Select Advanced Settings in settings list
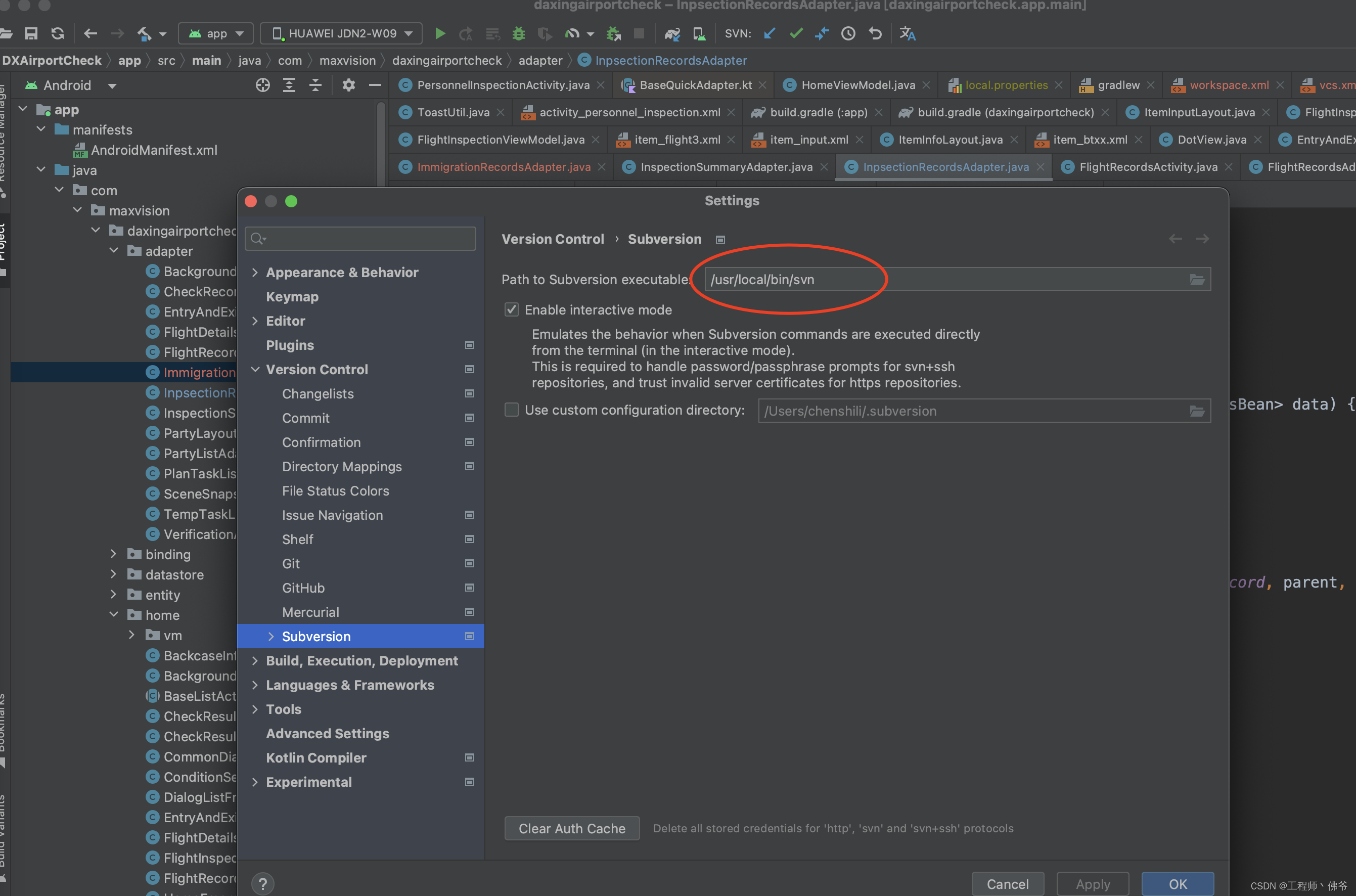 click(328, 734)
